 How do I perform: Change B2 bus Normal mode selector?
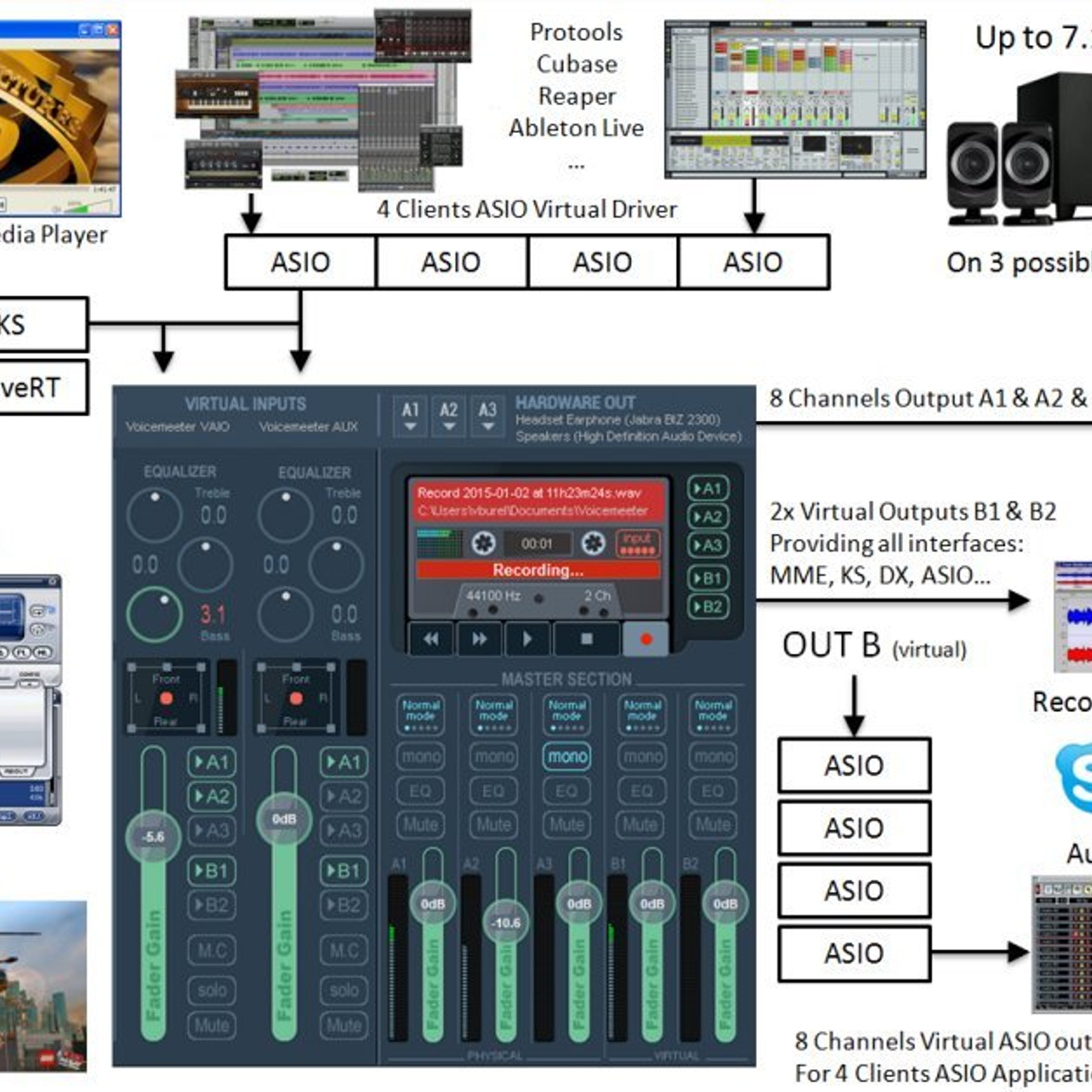coord(713,714)
